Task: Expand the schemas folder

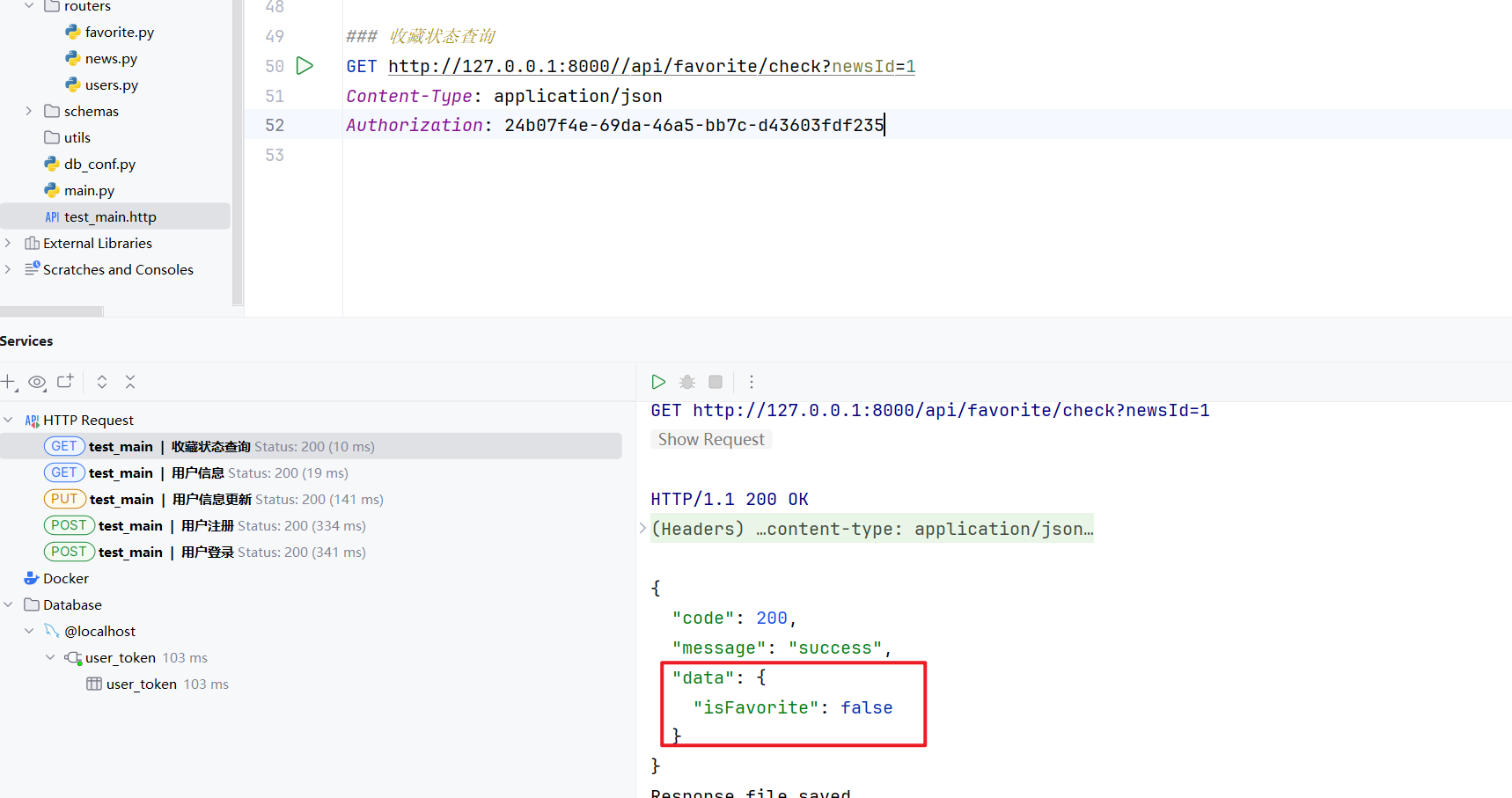Action: [x=29, y=112]
